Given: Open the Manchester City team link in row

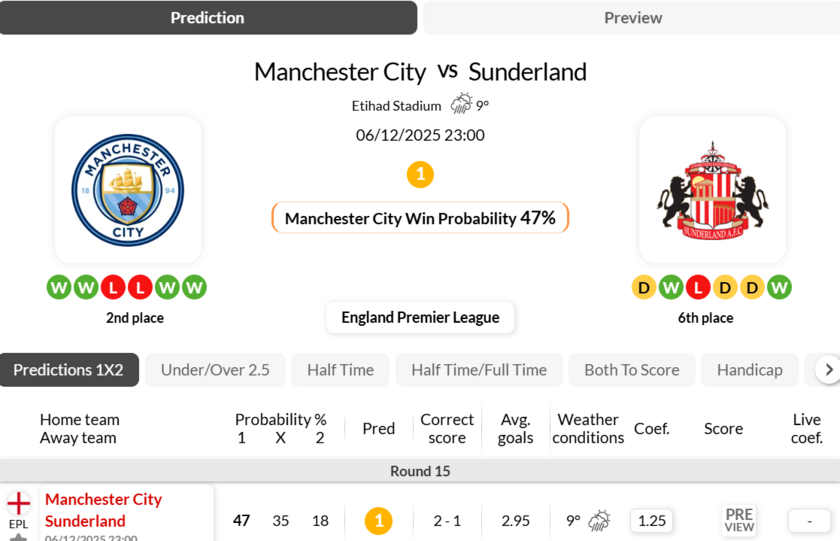Looking at the screenshot, I should coord(103,499).
